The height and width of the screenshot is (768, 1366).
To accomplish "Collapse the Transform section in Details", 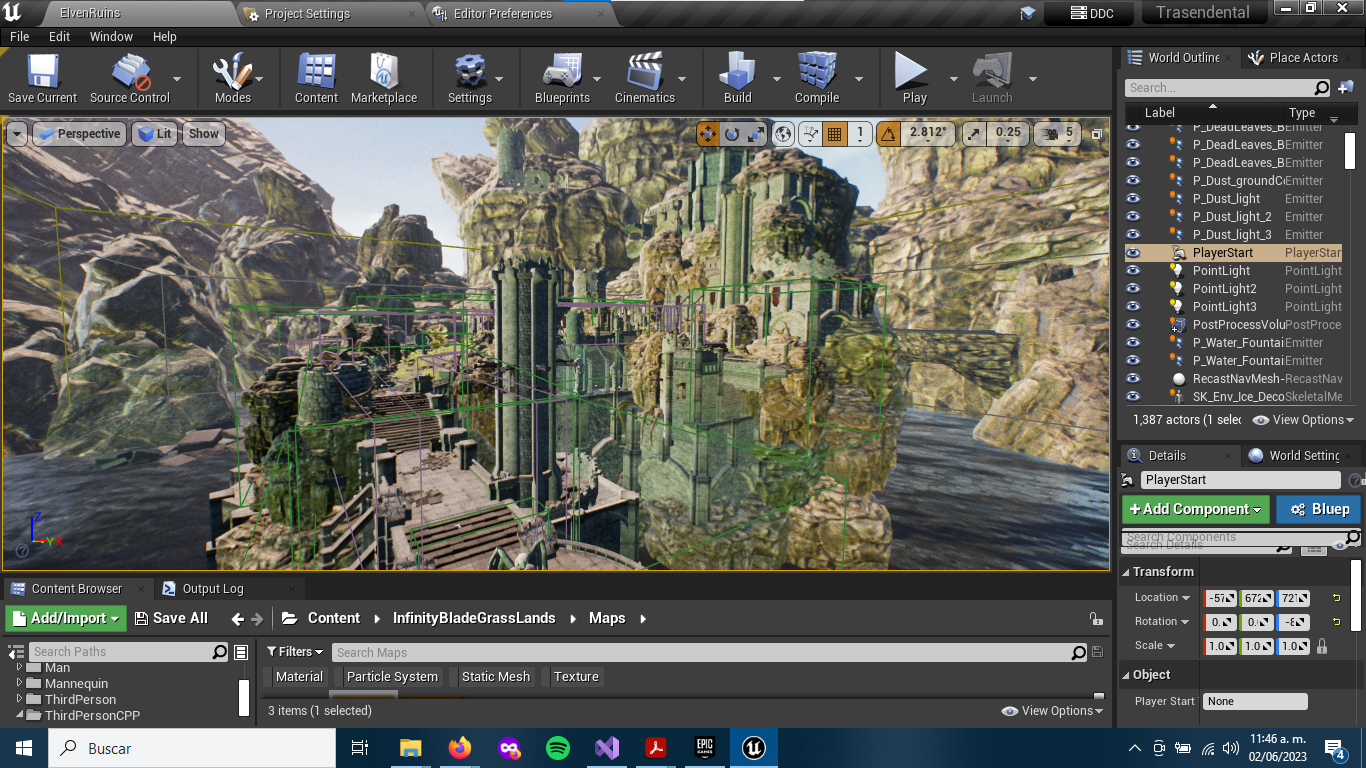I will (x=1125, y=572).
